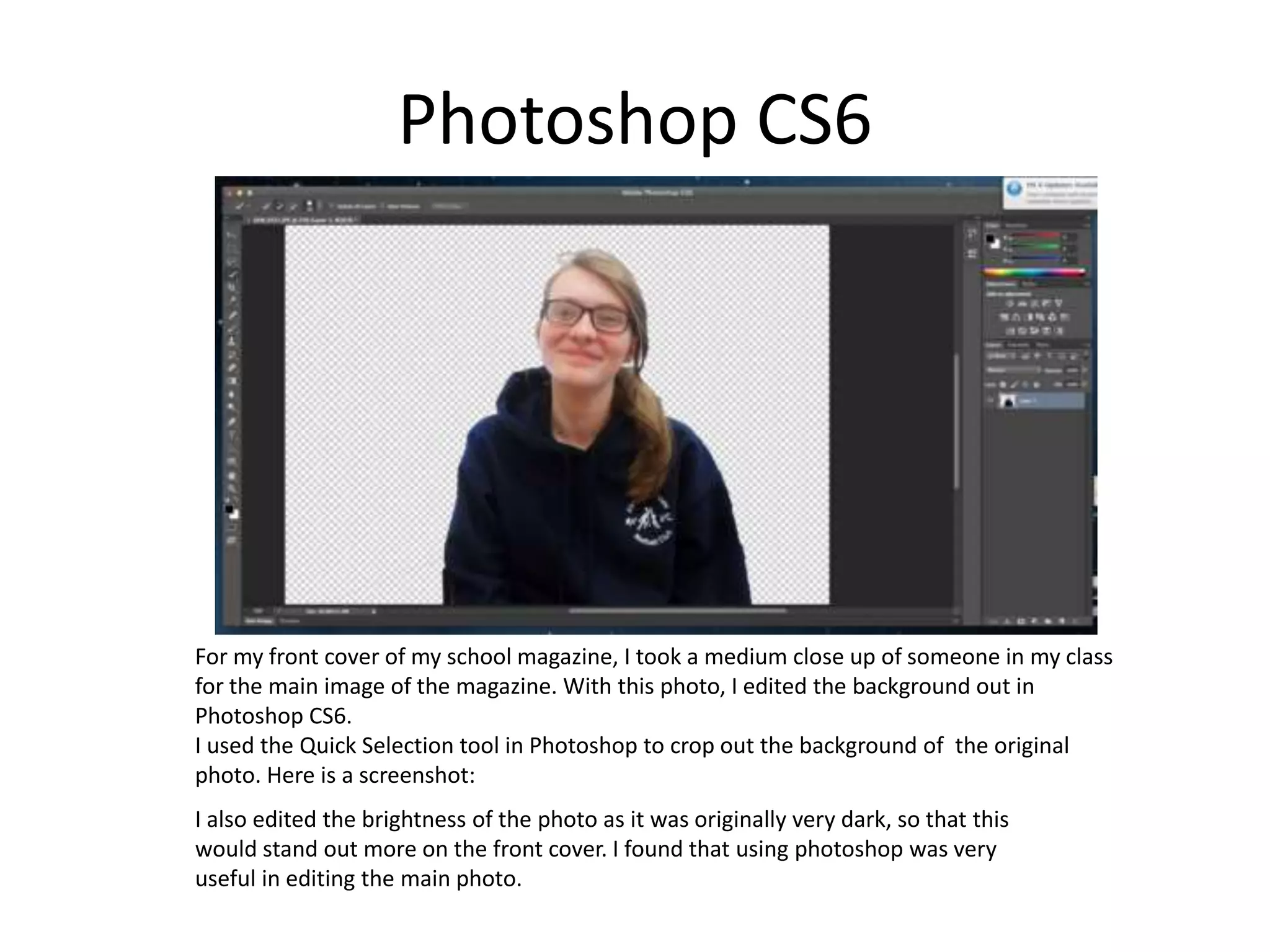This screenshot has height=952, width=1270.
Task: Click the toolbox foreground color swatch
Action: (x=229, y=509)
